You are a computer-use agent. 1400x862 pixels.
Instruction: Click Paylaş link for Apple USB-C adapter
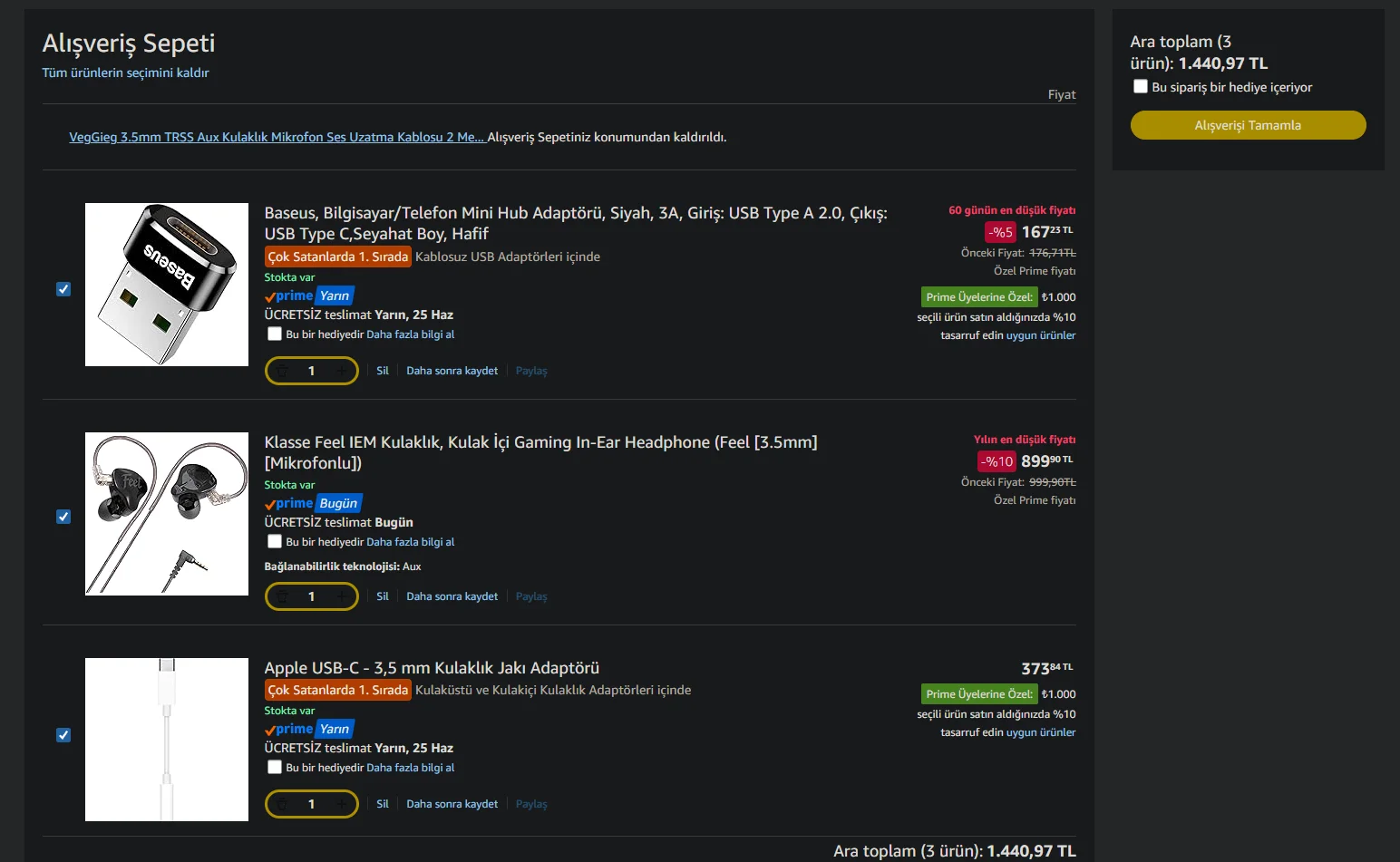(531, 804)
